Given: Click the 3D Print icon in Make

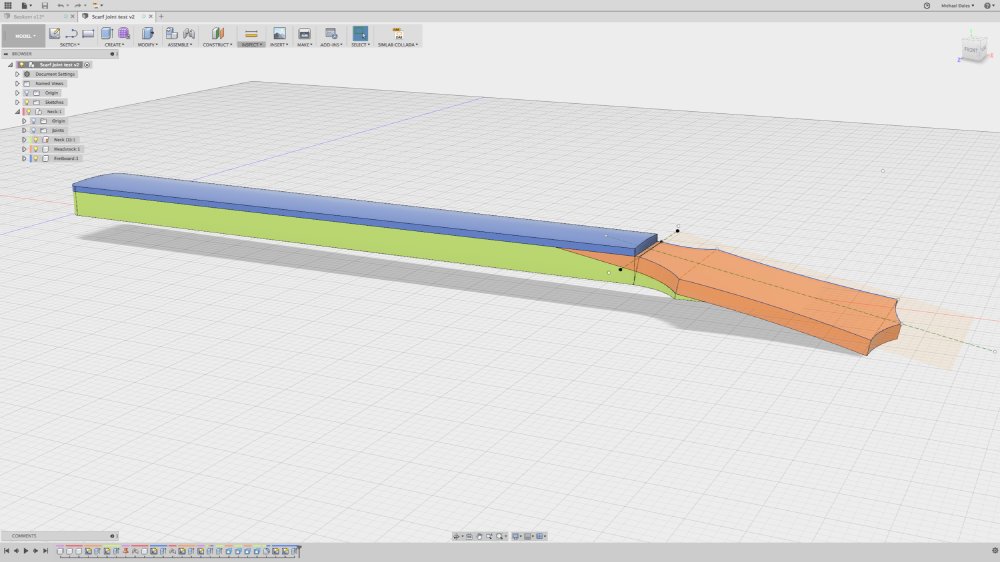Looking at the screenshot, I should [304, 33].
